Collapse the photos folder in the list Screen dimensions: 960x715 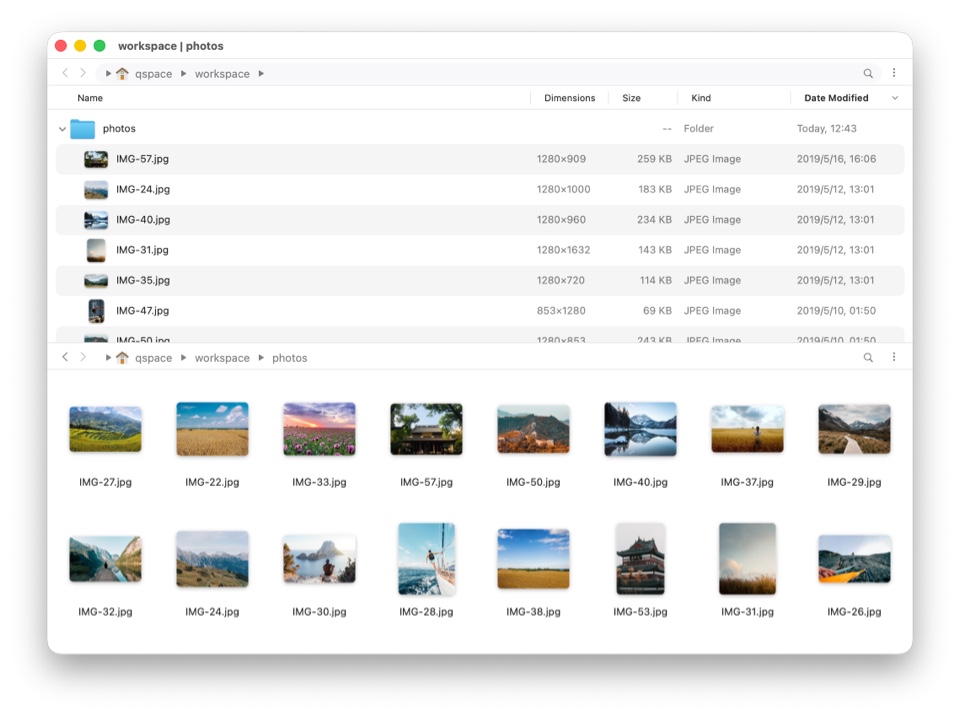coord(62,129)
